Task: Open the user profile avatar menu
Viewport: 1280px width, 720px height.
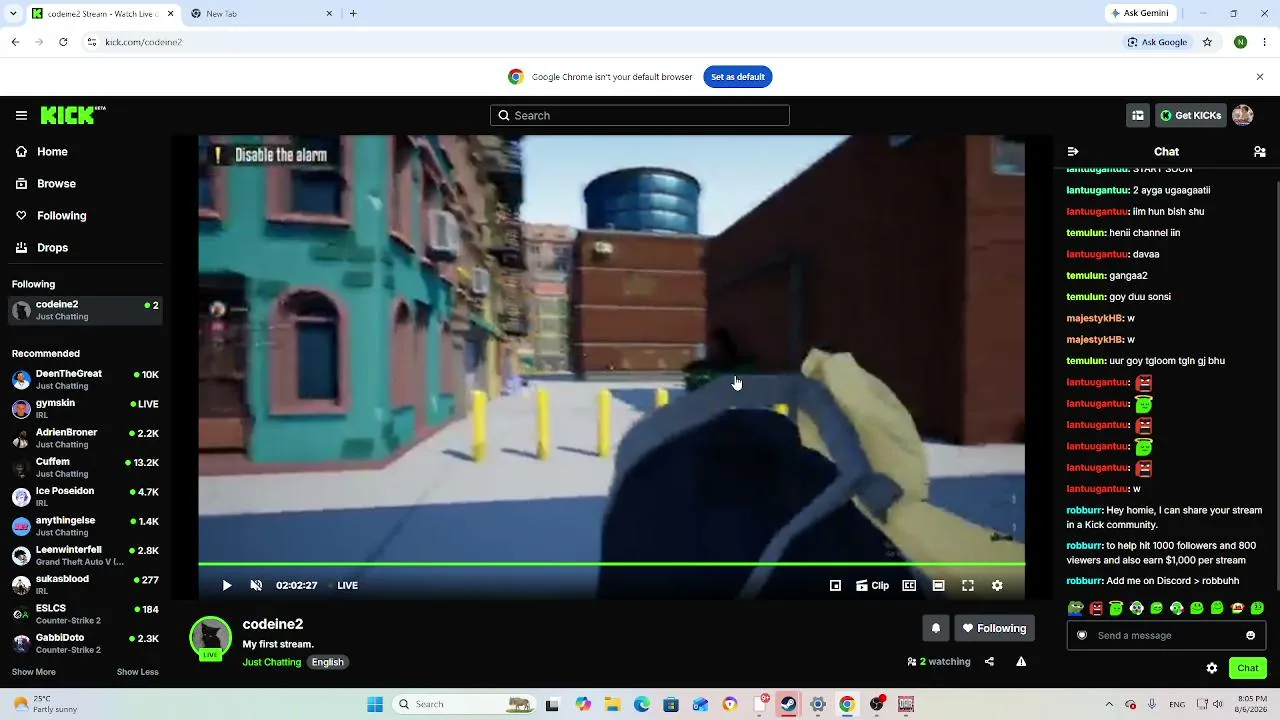Action: click(1243, 116)
